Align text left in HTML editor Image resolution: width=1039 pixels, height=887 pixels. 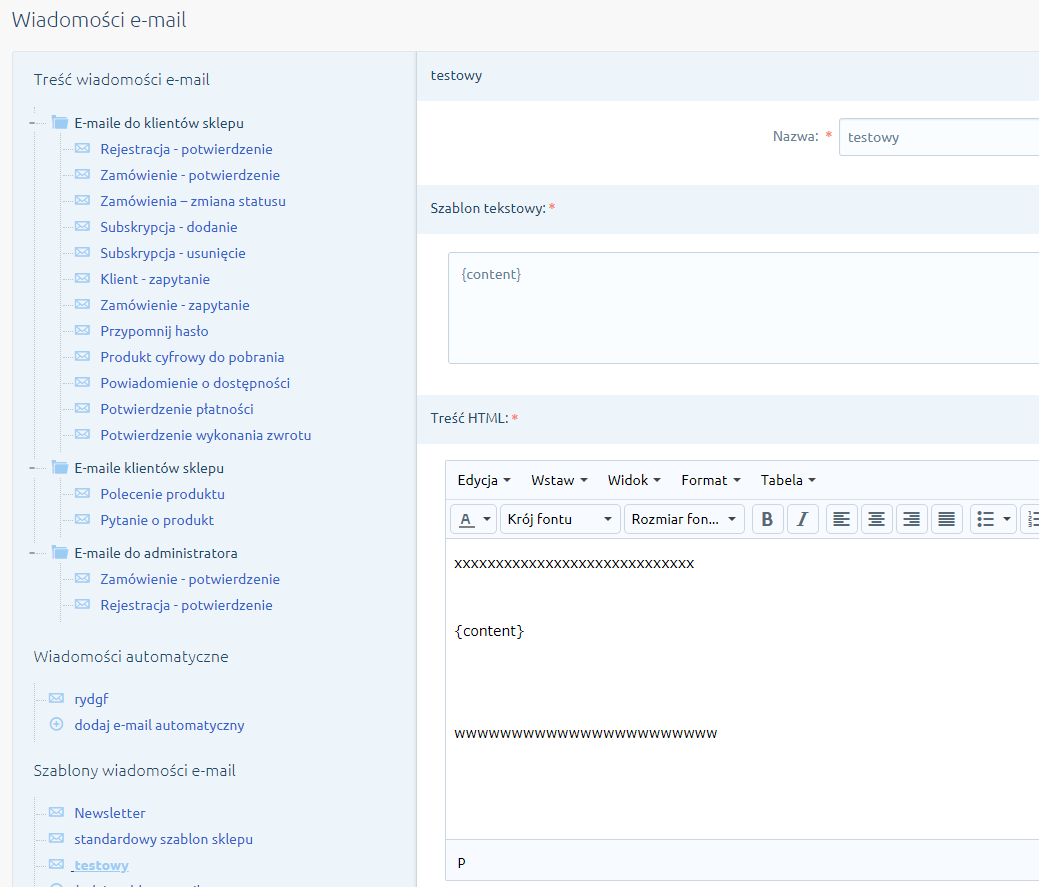tap(842, 519)
